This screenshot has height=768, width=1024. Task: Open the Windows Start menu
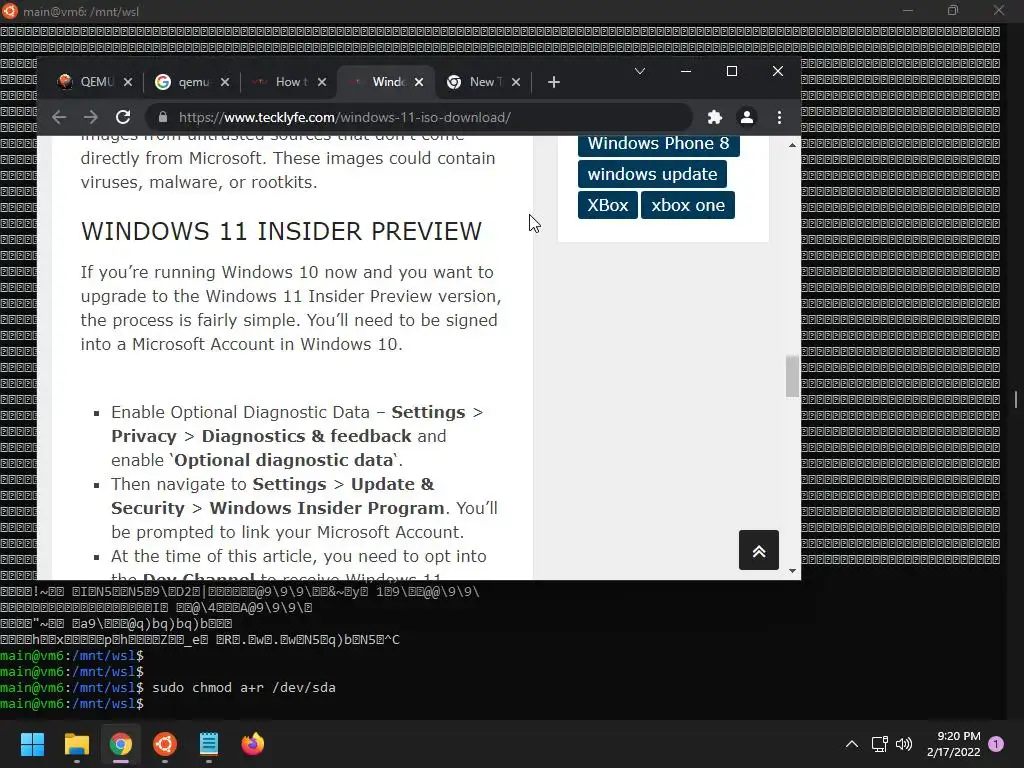(32, 744)
